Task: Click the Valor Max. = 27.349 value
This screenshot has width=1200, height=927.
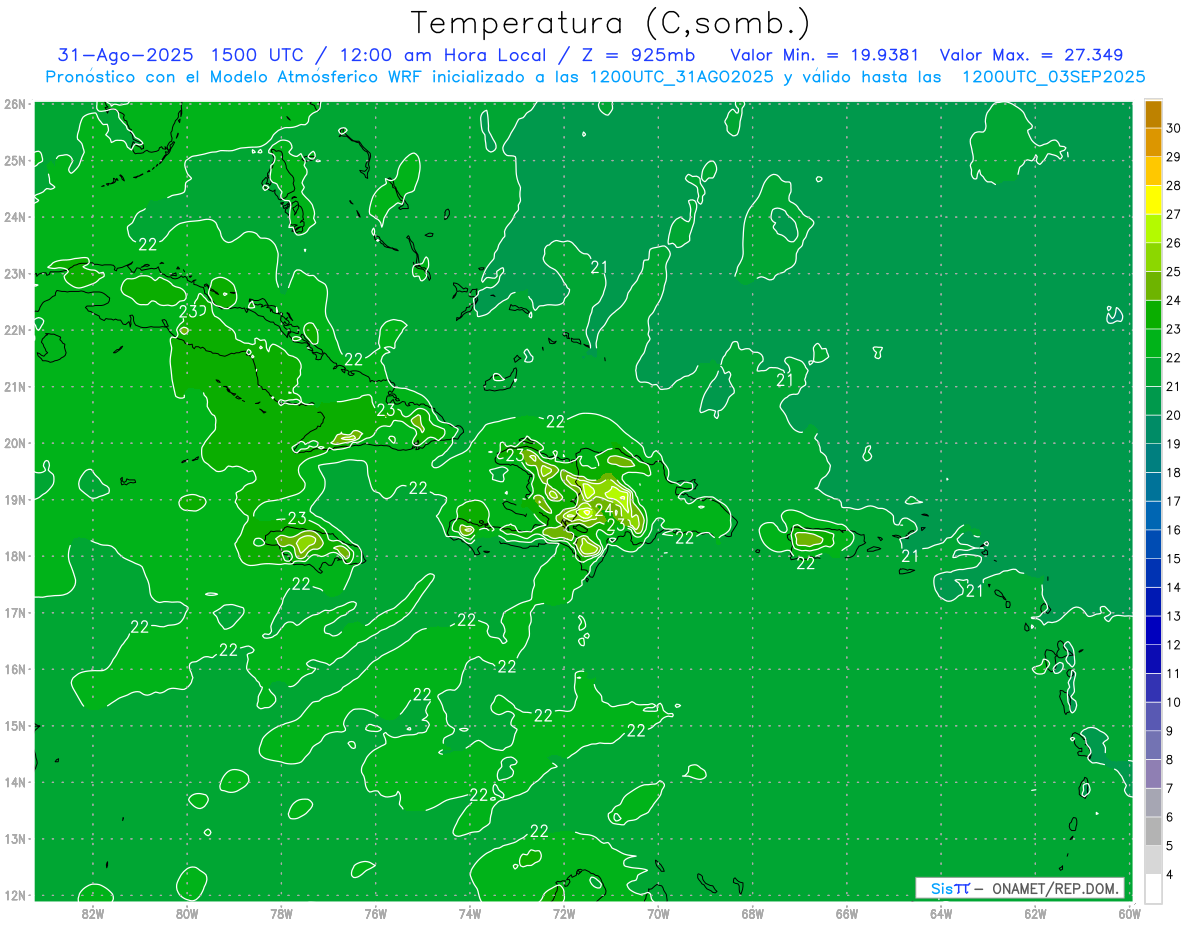Action: pos(1031,55)
